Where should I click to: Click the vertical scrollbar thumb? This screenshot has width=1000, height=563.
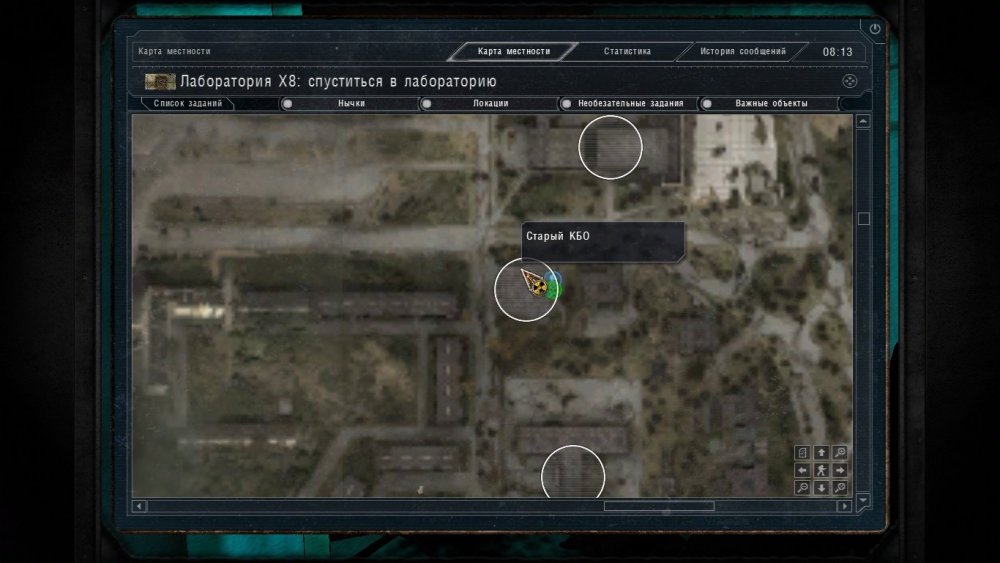coord(864,219)
